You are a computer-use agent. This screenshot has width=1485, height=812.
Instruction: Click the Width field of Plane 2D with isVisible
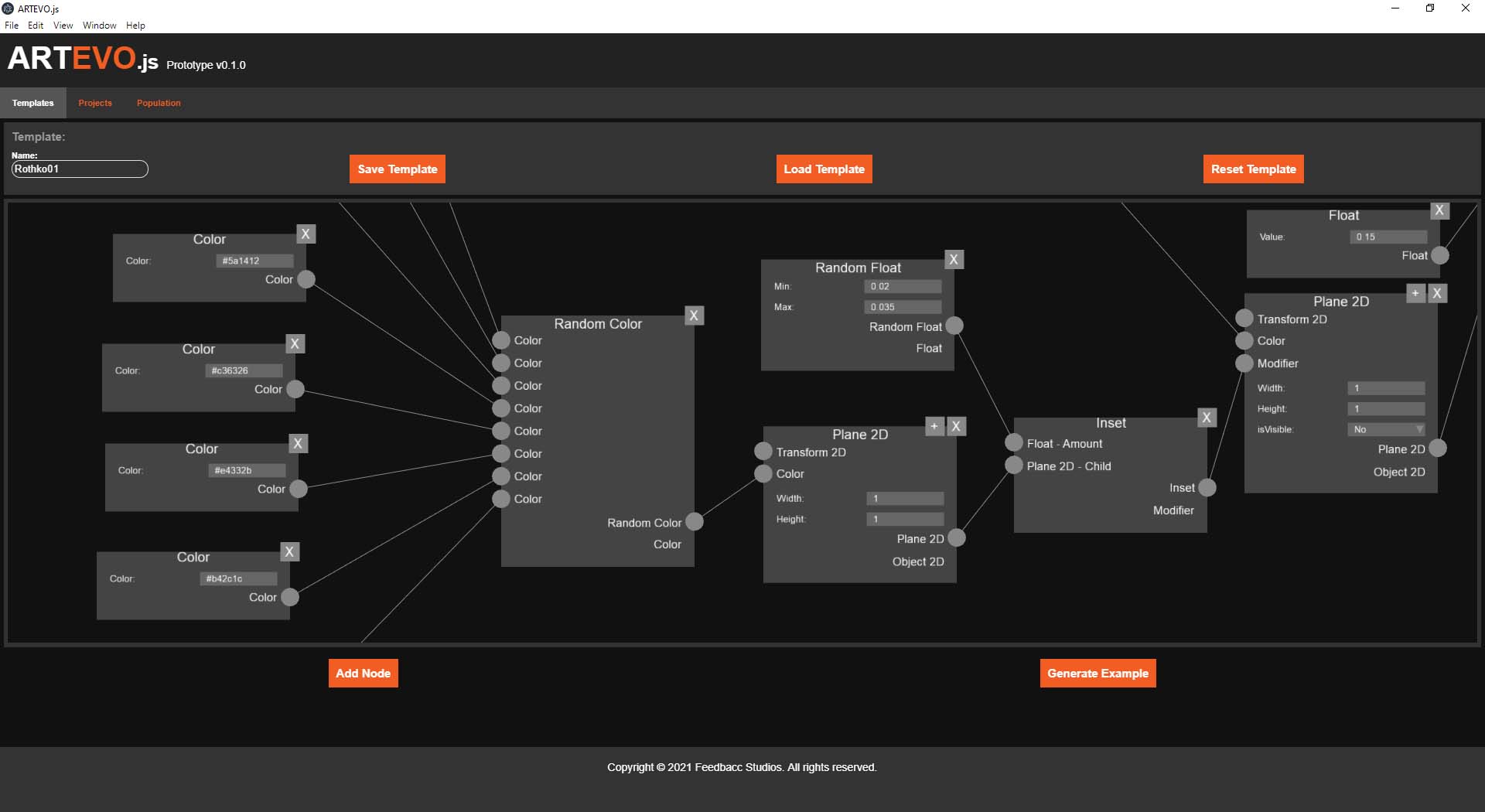[1386, 388]
